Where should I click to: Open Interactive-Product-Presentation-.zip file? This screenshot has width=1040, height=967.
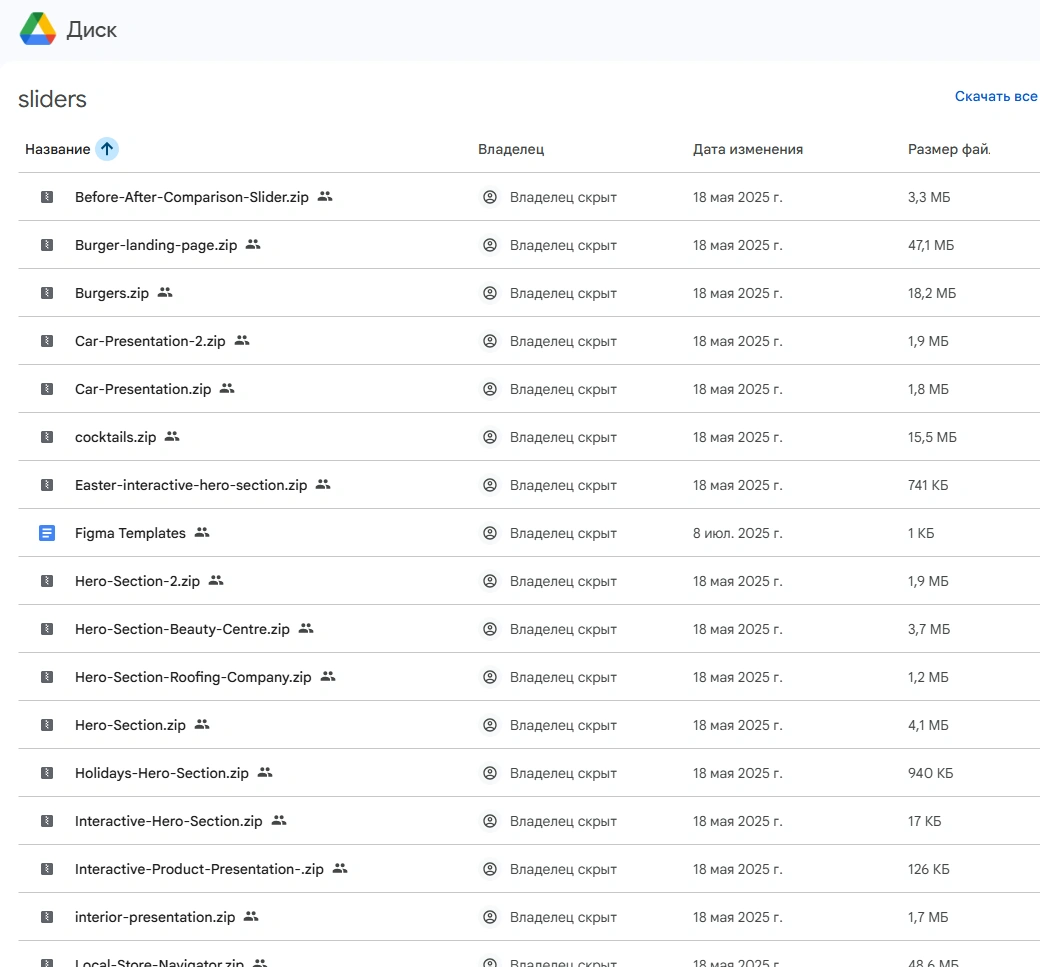(x=199, y=869)
